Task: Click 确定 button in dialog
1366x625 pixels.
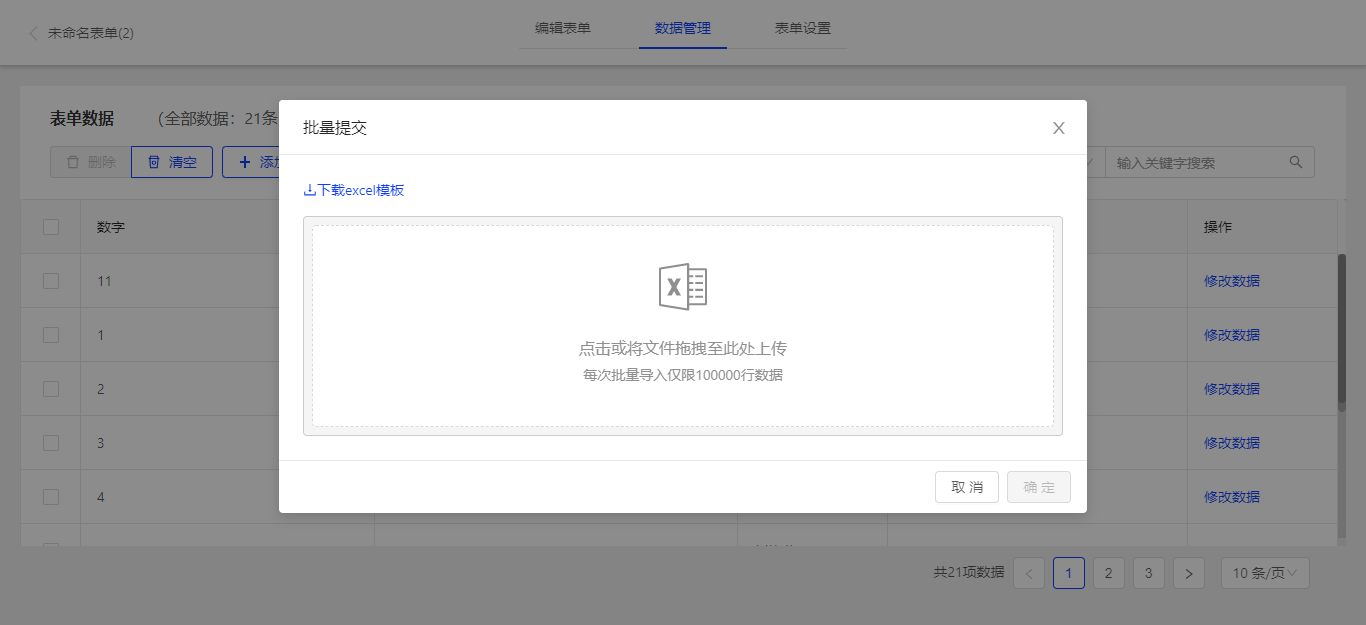Action: point(1039,487)
